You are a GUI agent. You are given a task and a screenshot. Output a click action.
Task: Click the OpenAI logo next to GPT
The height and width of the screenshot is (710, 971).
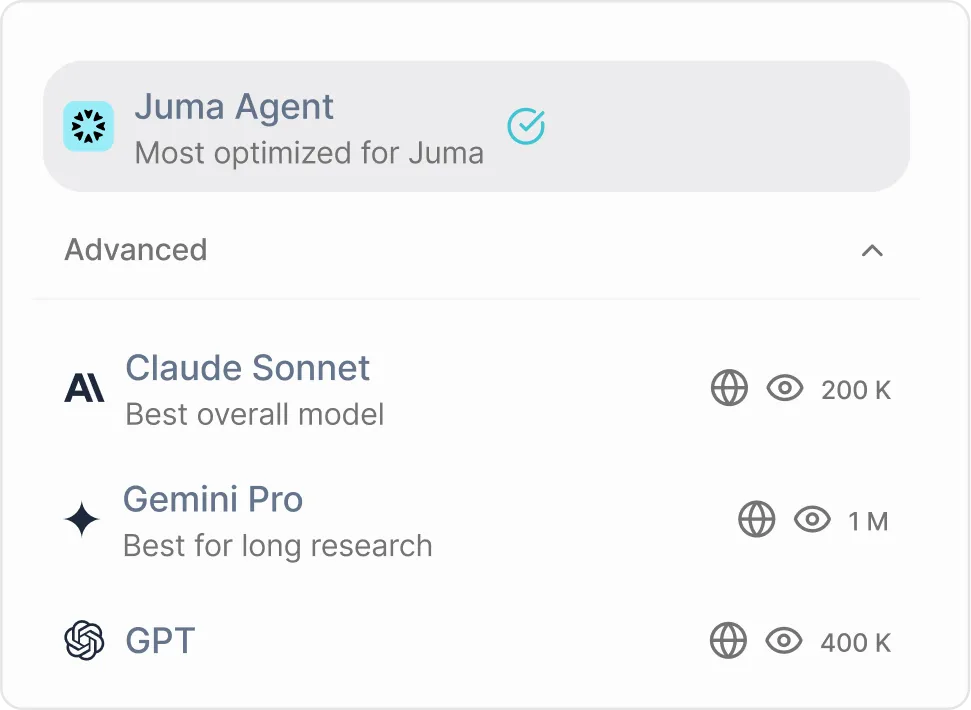84,641
